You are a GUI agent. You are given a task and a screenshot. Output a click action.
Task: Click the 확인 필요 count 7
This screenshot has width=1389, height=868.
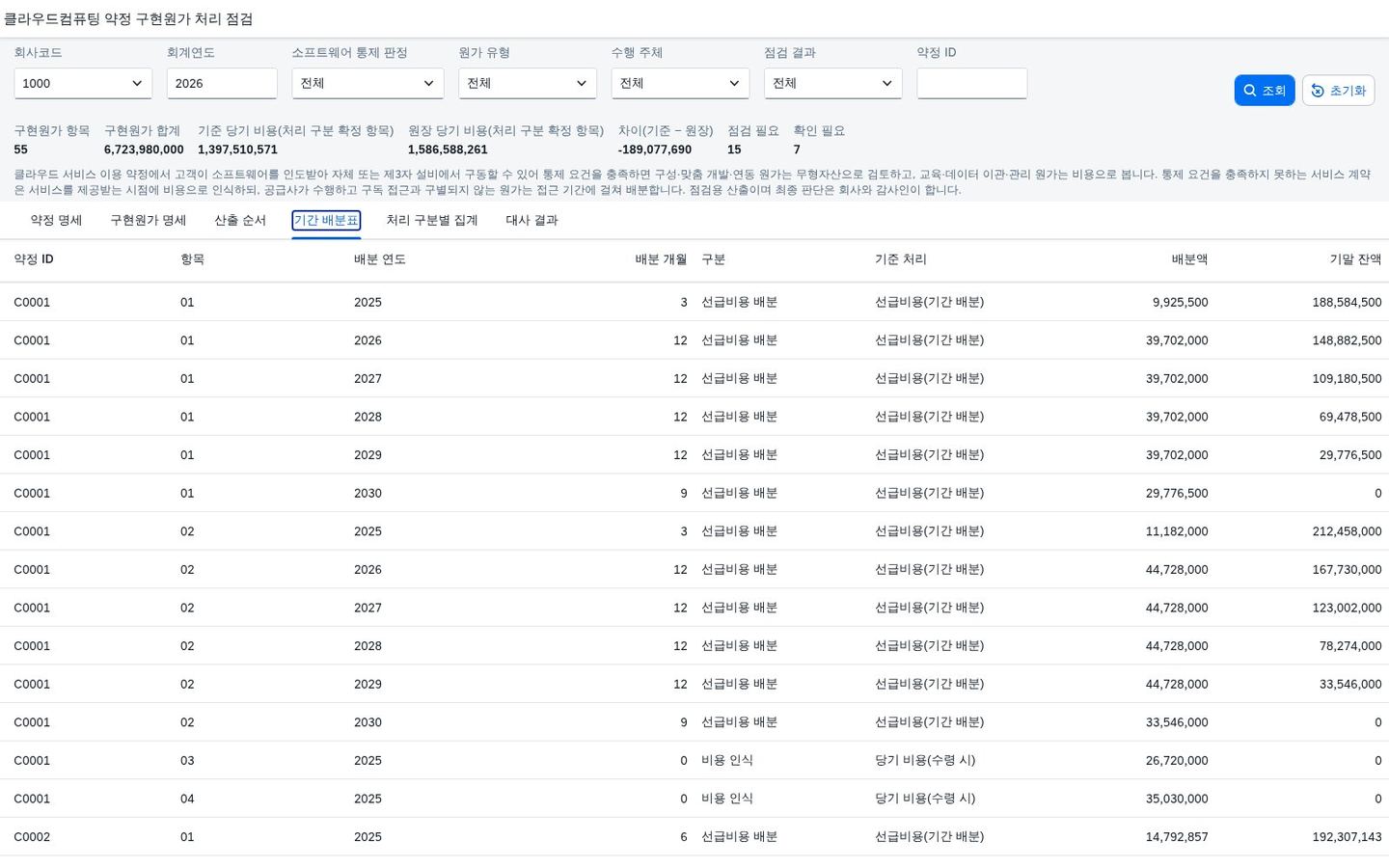pos(797,149)
